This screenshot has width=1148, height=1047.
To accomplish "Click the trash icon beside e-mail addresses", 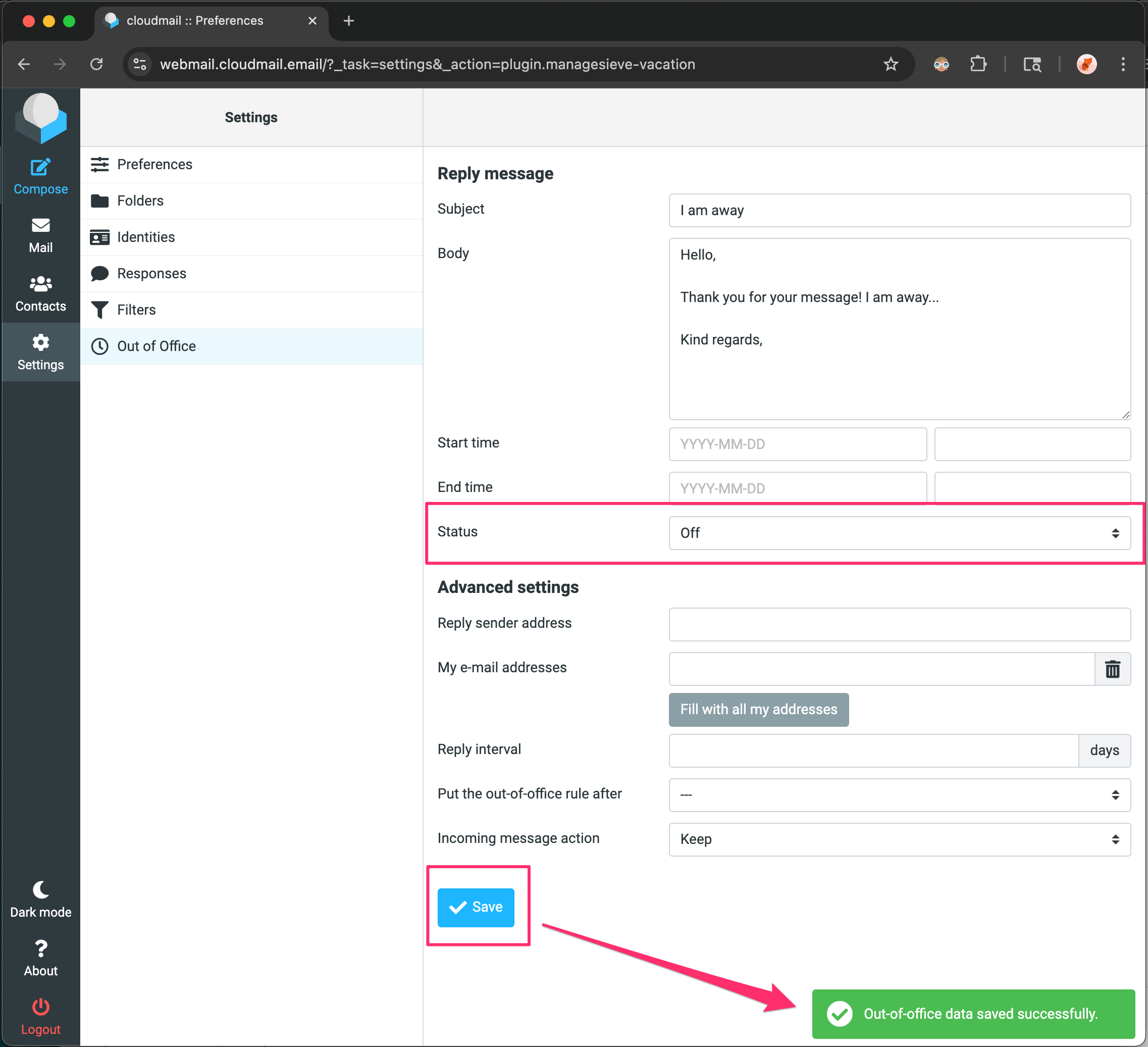I will (x=1112, y=669).
